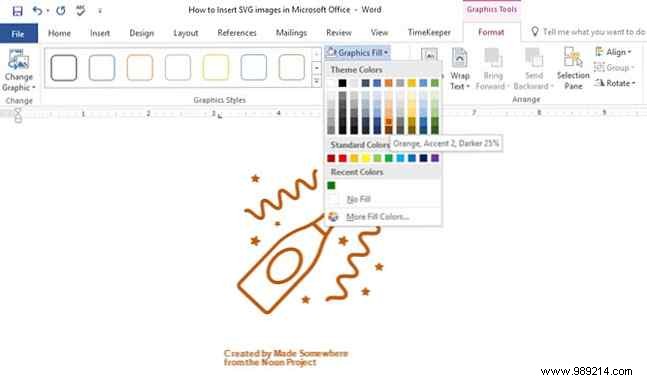Open the File tab
This screenshot has width=647, height=380.
tap(19, 33)
